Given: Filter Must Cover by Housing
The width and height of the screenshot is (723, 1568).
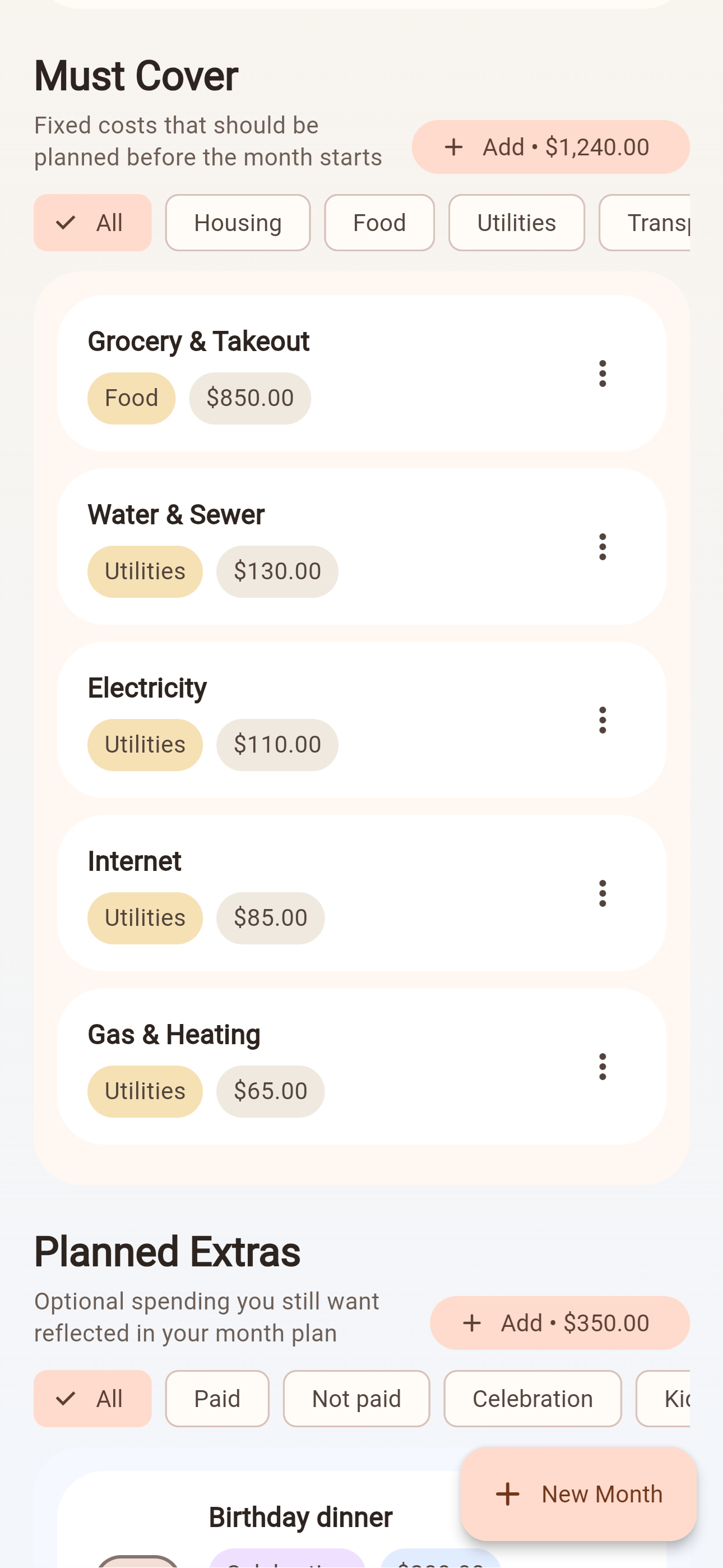Looking at the screenshot, I should pyautogui.click(x=237, y=223).
